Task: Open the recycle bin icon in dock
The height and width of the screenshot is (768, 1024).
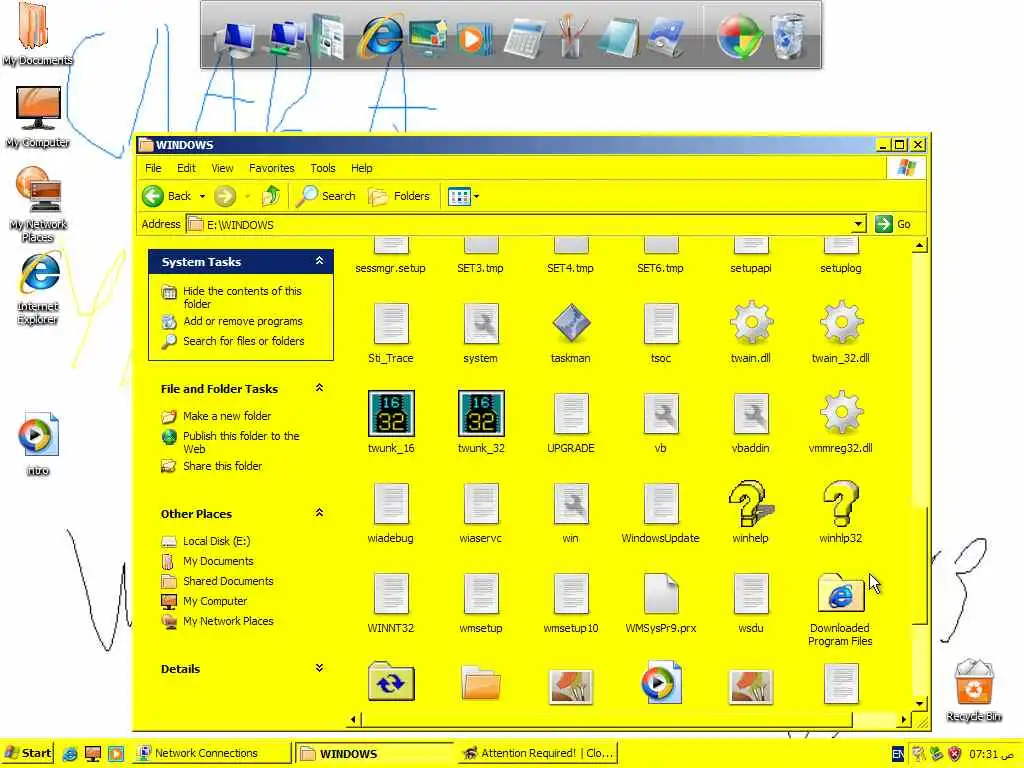Action: (788, 35)
